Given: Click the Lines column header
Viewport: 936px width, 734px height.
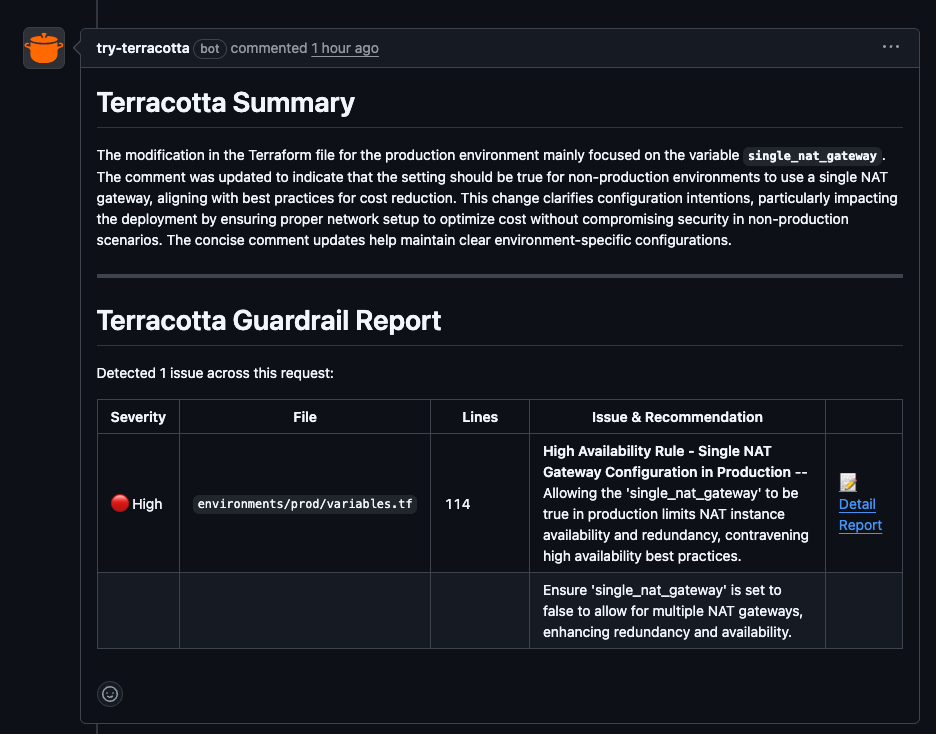Looking at the screenshot, I should click(x=480, y=417).
